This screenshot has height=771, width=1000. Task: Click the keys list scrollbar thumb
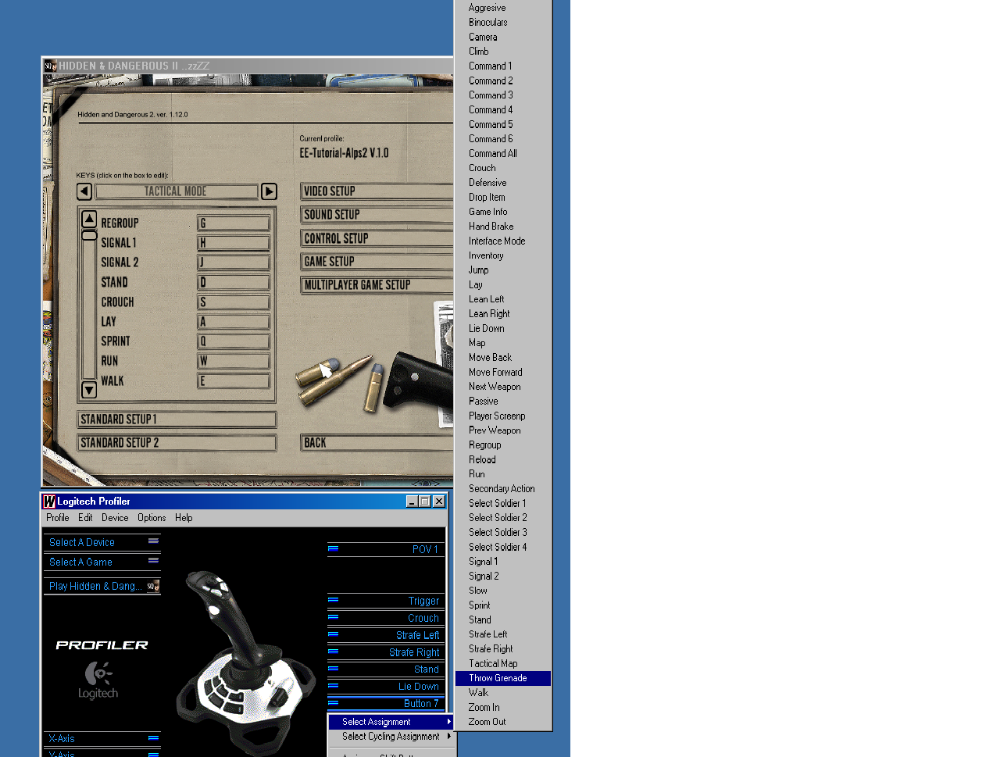click(89, 235)
